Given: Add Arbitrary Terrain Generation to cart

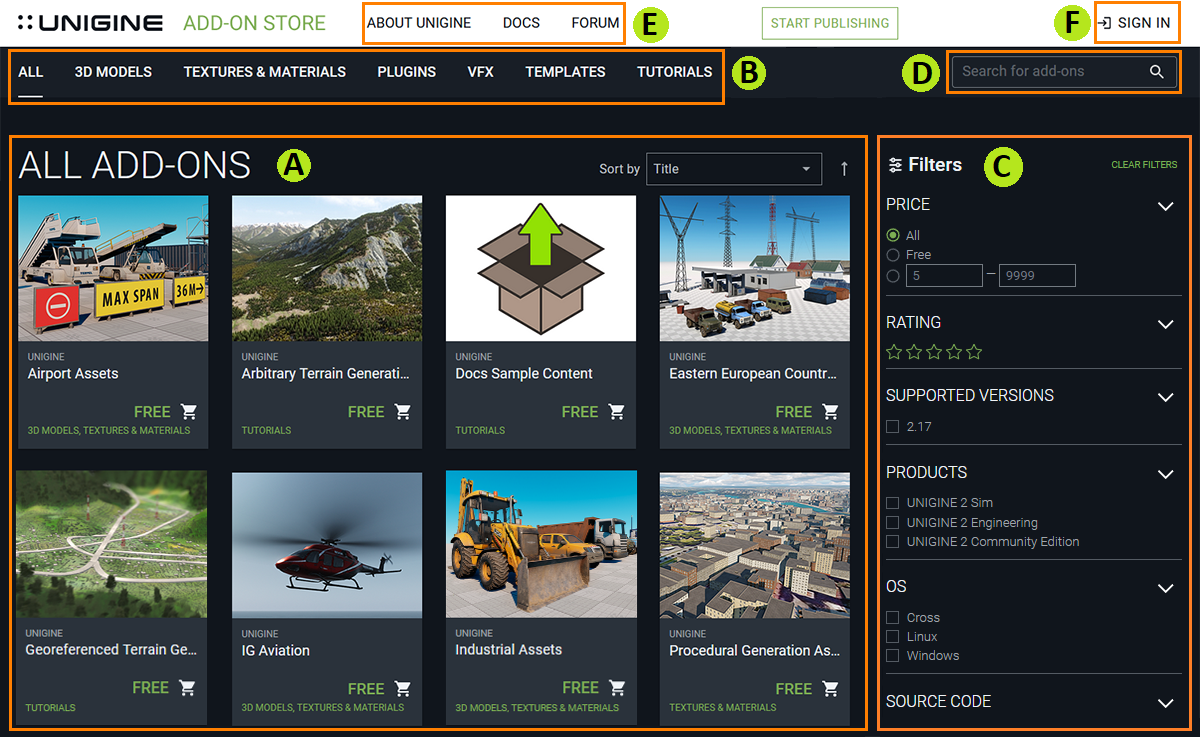Looking at the screenshot, I should coord(403,411).
